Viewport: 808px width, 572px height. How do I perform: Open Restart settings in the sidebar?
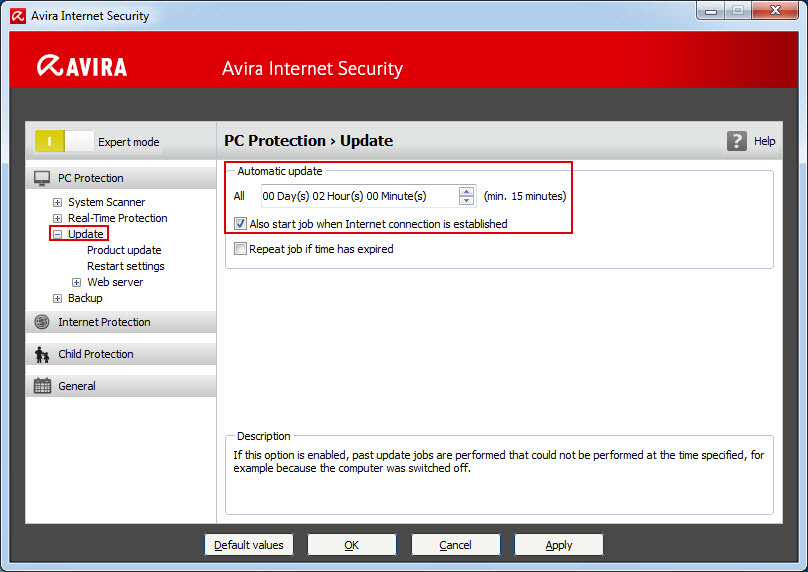[x=126, y=266]
